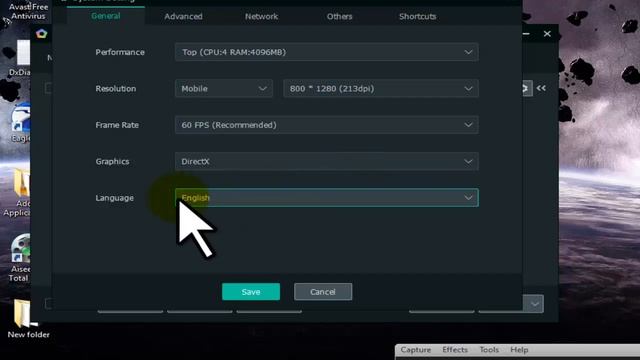Open the Tools menu
The image size is (640, 360).
489,350
